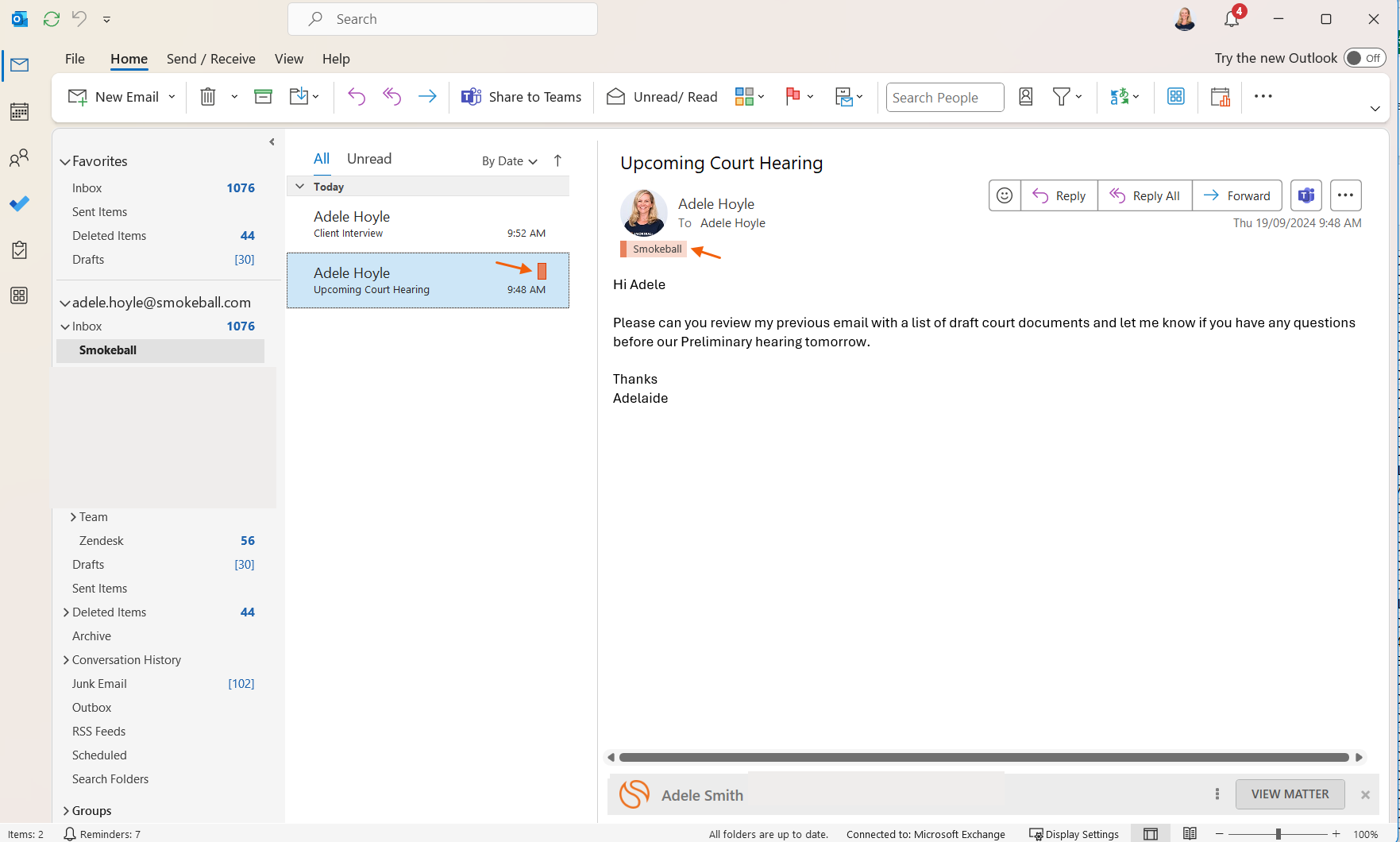Toggle Unread/Read status of email

[x=662, y=97]
